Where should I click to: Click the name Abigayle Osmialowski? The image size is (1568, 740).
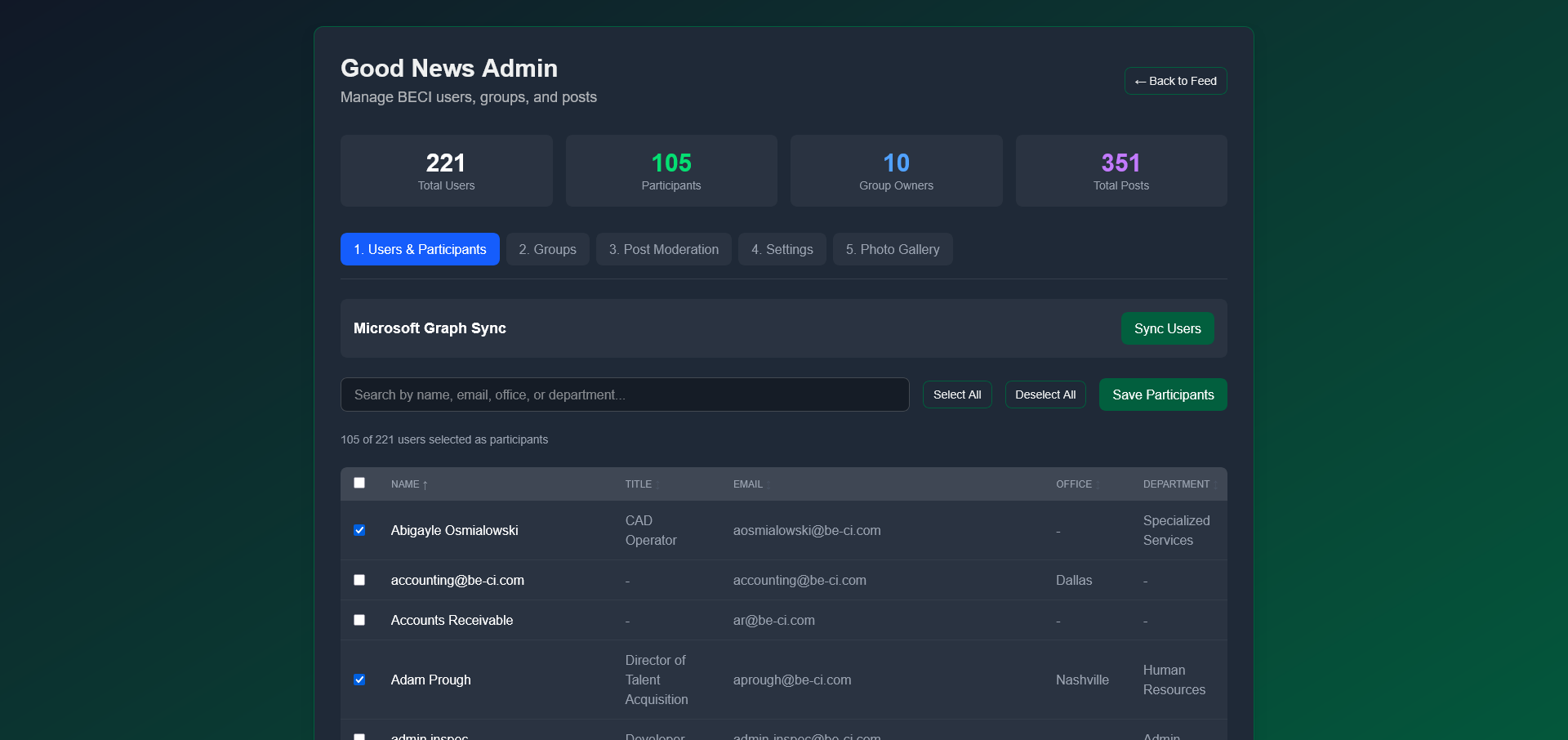coord(454,530)
